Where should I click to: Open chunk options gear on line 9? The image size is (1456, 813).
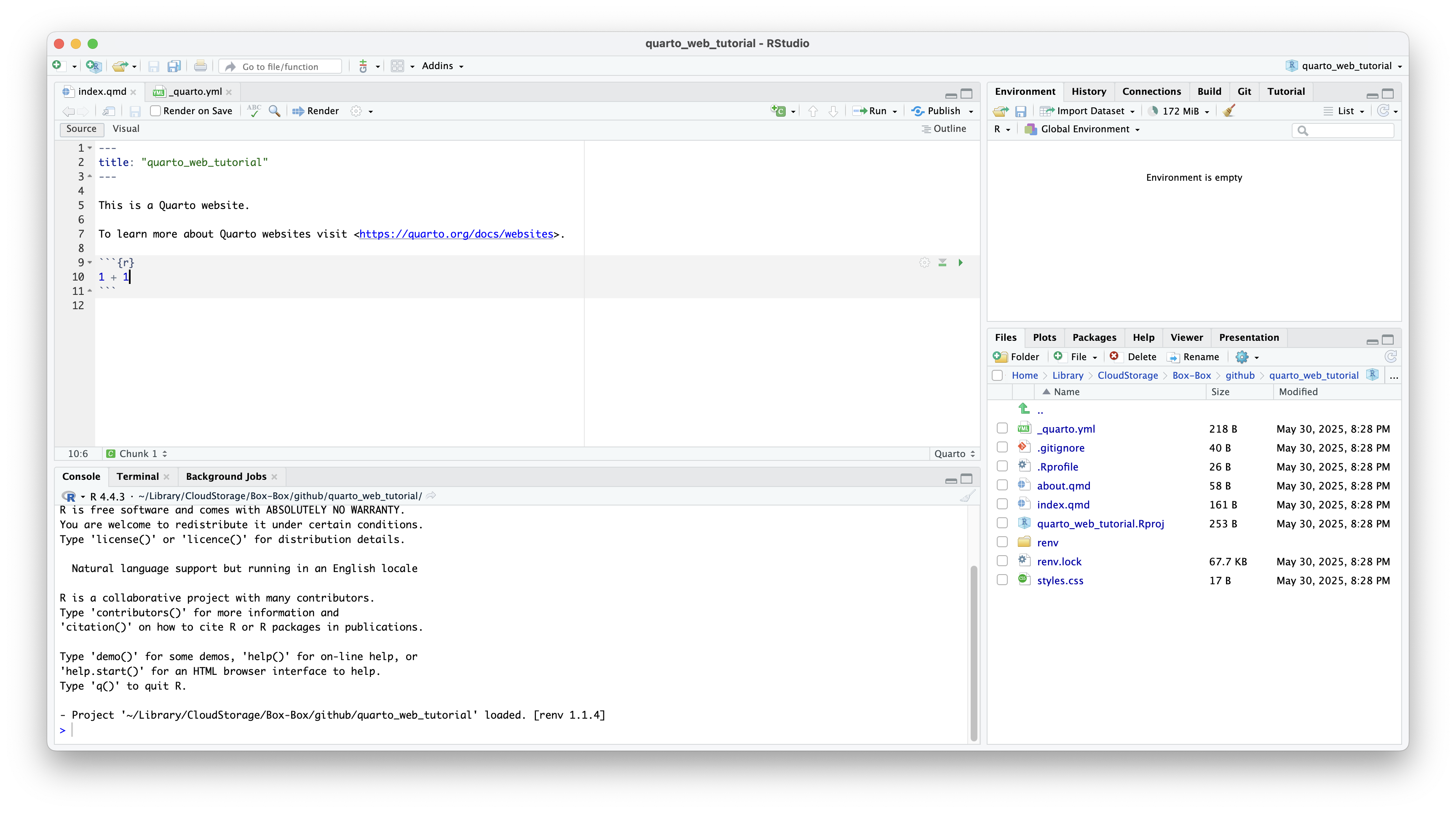point(924,262)
